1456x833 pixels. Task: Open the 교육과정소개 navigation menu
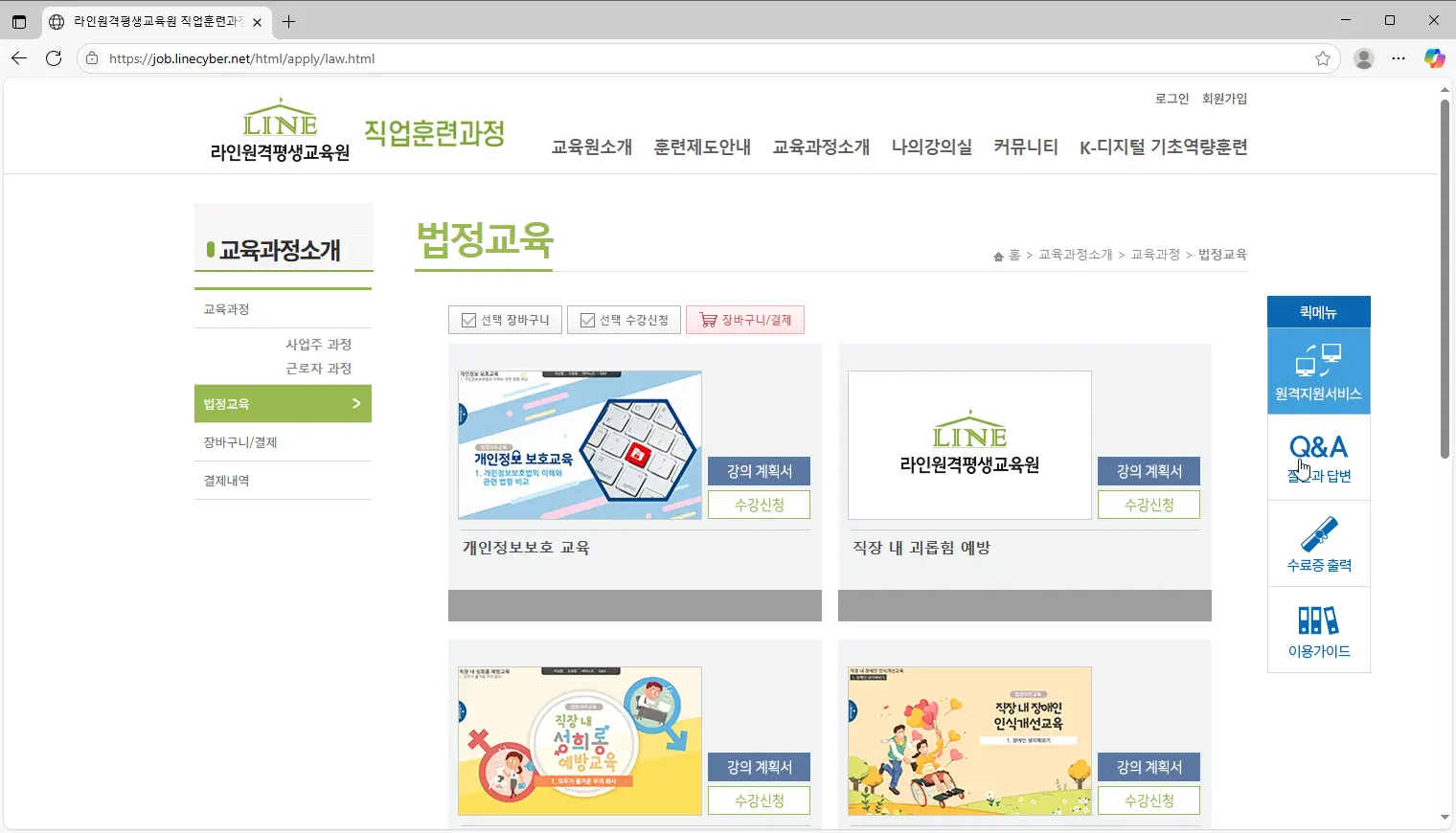click(820, 146)
